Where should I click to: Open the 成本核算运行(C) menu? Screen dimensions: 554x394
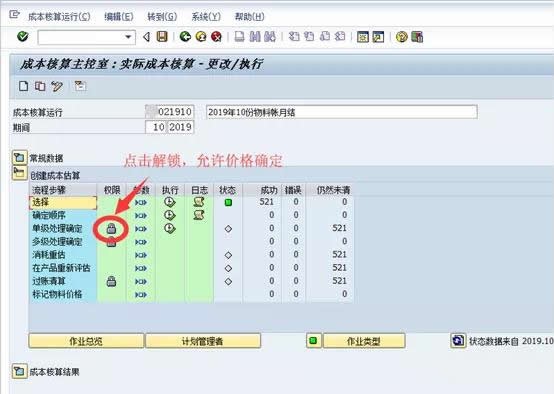59,17
